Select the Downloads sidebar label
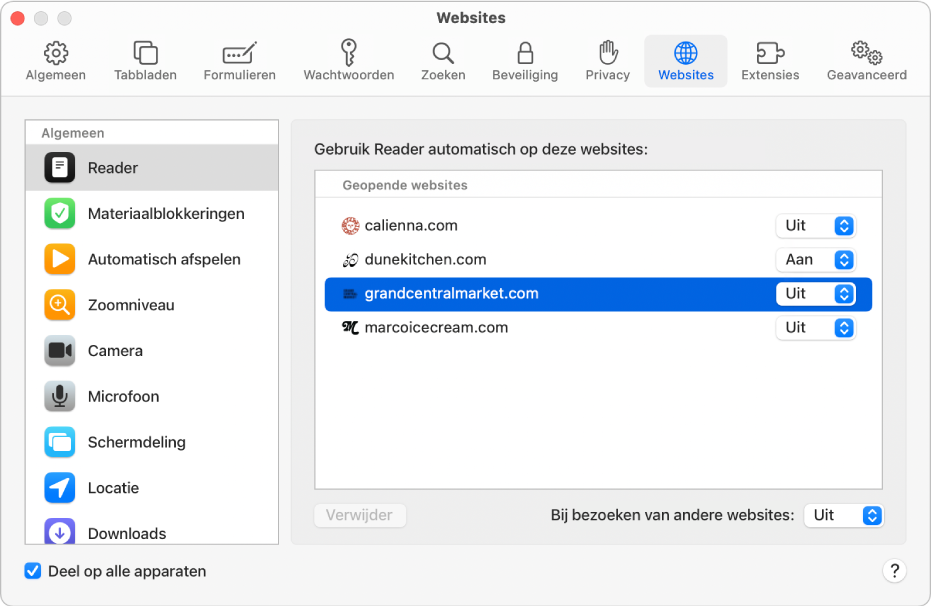Screen dimensions: 931x606 pyautogui.click(x=127, y=534)
